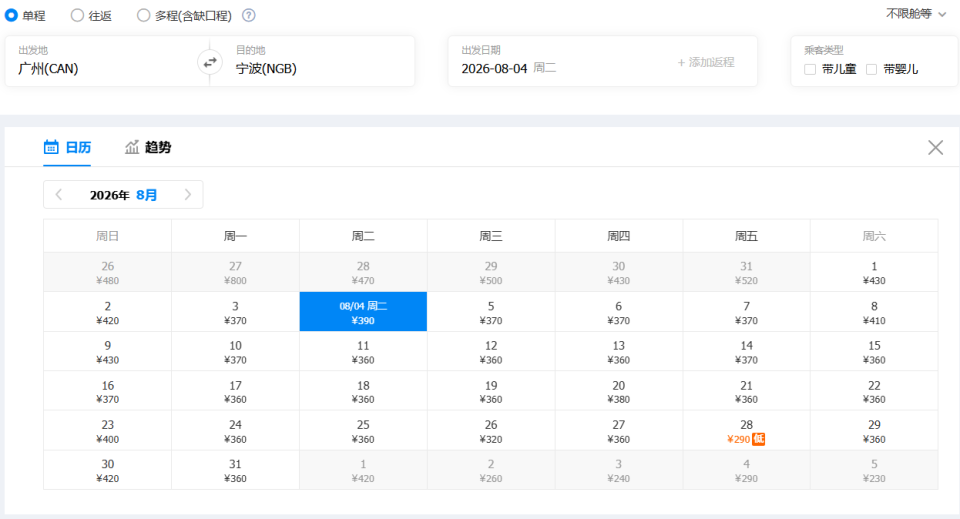Select the 多程(含缺口程) radio option
Viewport: 960px width, 519px height.
point(143,15)
